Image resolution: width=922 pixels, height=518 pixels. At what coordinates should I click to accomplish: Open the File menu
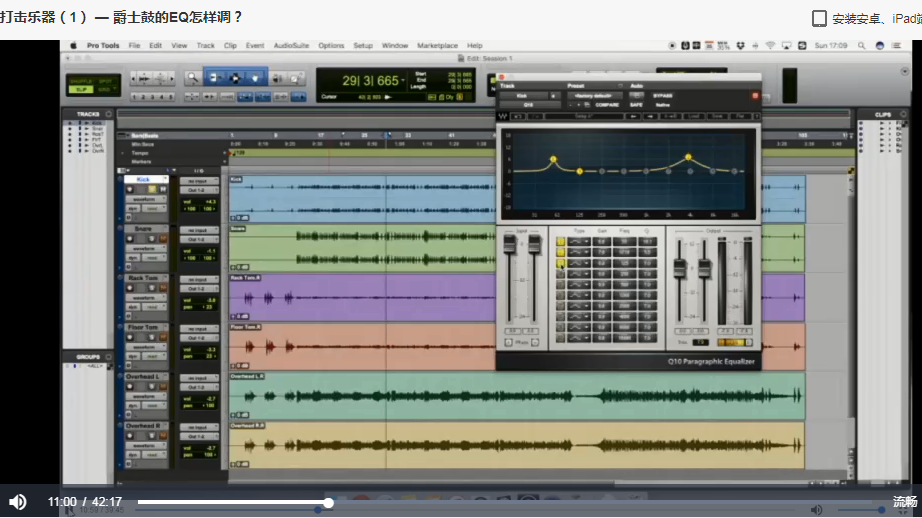[x=135, y=45]
